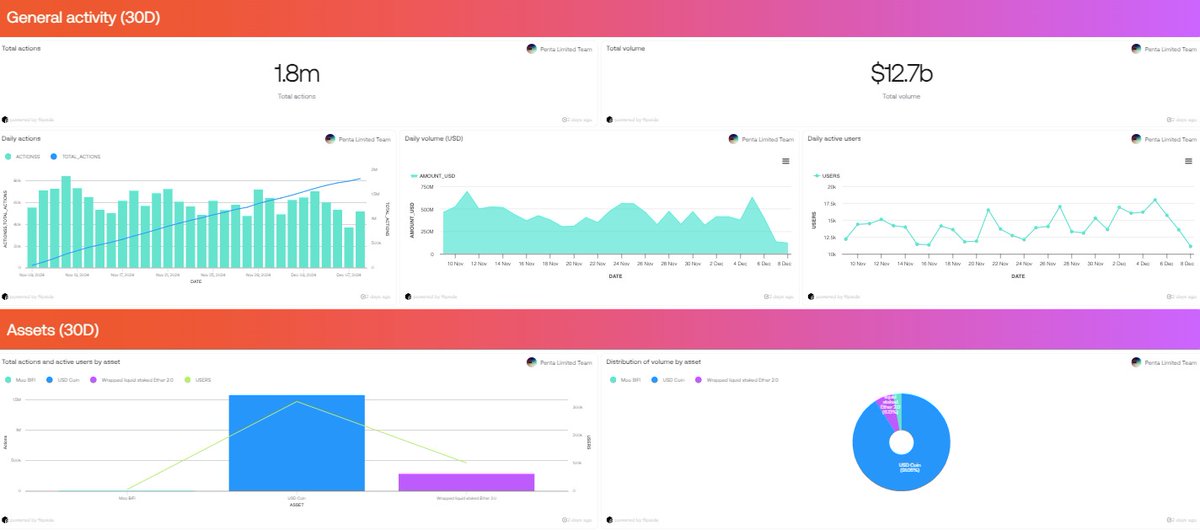Open Penta Limited Team link on Daily actions card
1200x530 pixels.
[365, 139]
